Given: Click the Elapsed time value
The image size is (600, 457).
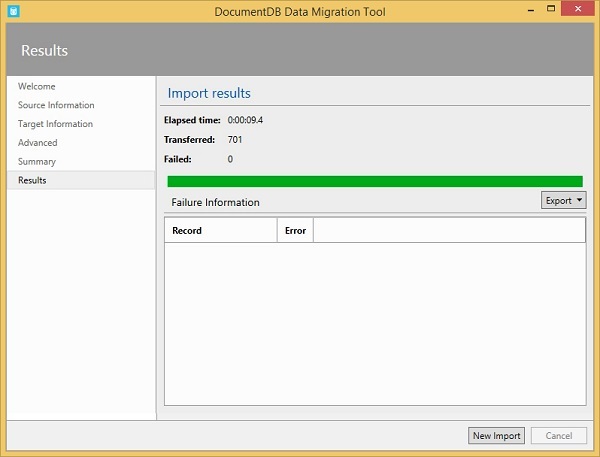Looking at the screenshot, I should pos(245,120).
